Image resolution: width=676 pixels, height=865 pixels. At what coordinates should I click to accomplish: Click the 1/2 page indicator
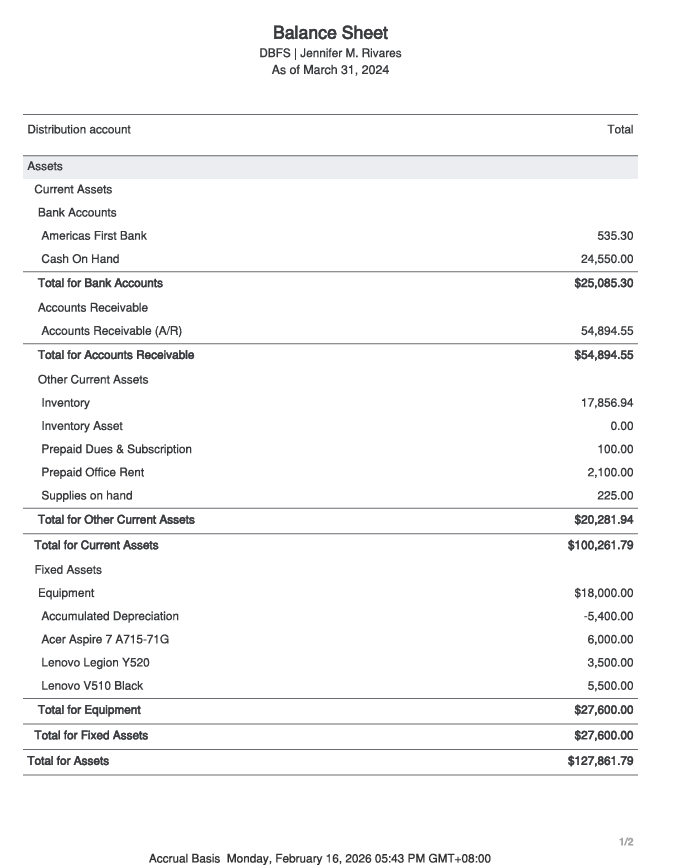[x=626, y=842]
